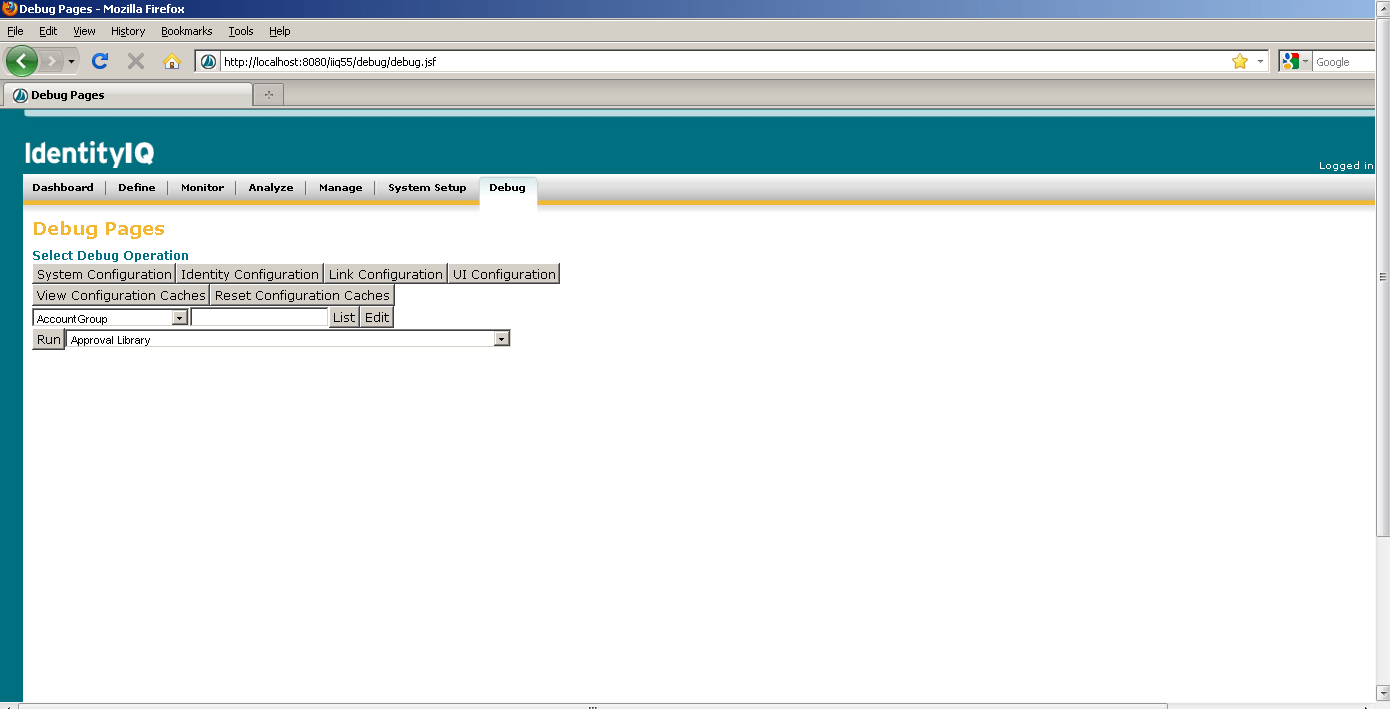Viewport: 1390px width, 709px height.
Task: Click the UI Configuration button
Action: click(504, 274)
